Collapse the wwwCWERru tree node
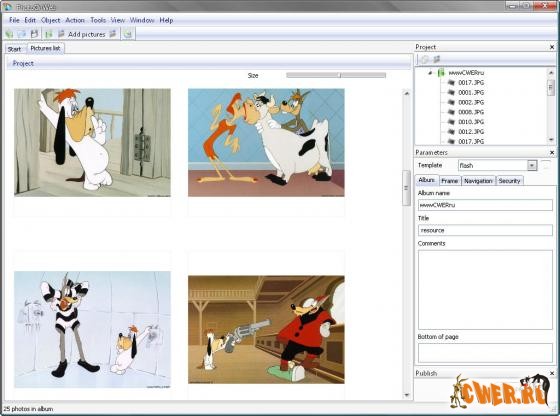 [x=430, y=73]
